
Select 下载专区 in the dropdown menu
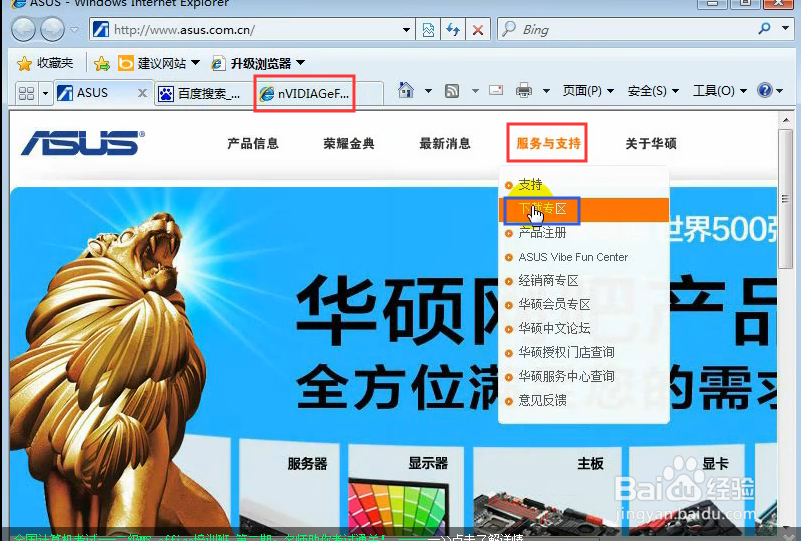[584, 209]
